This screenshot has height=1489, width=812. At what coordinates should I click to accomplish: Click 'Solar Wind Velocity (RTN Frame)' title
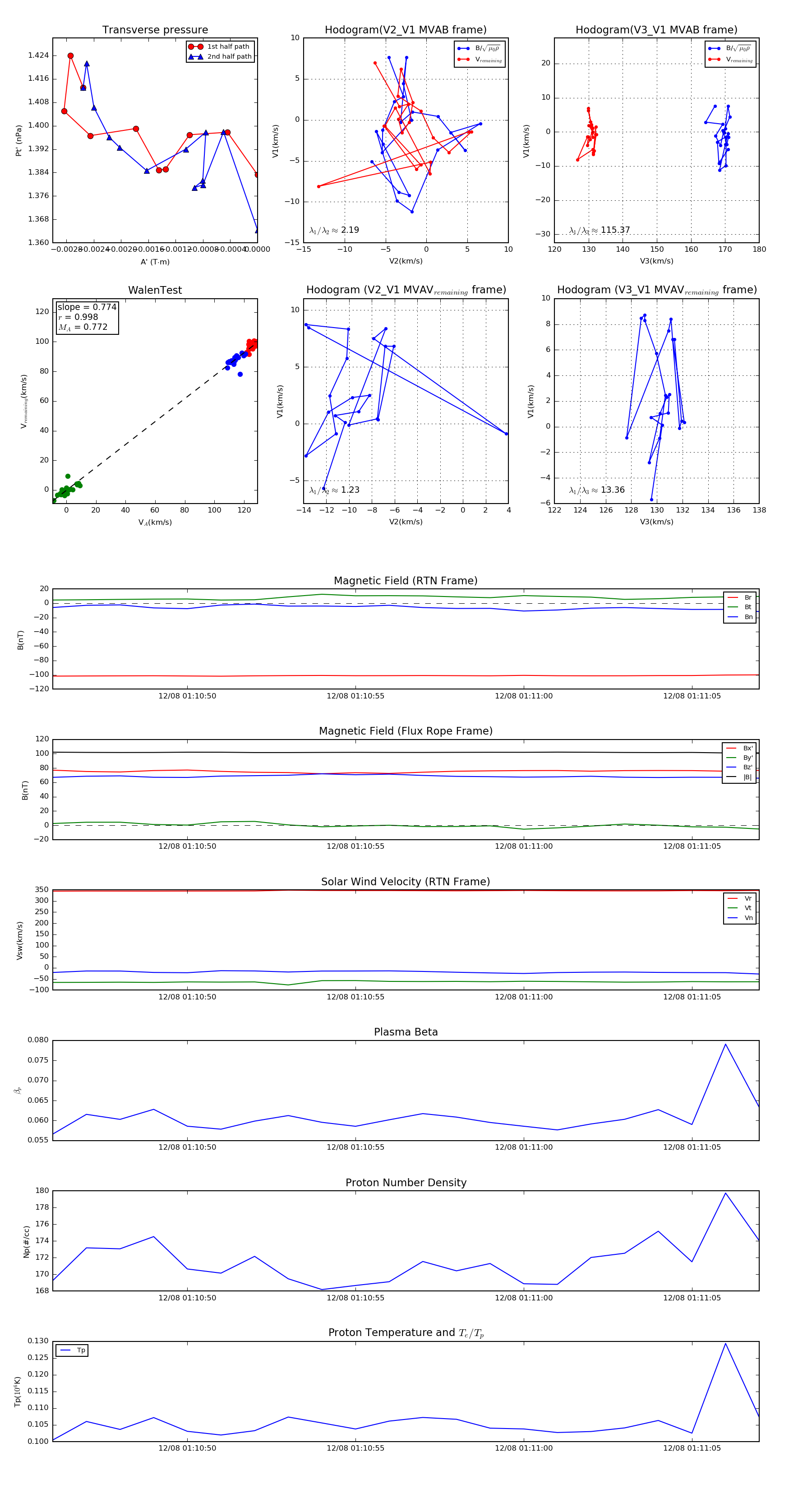pos(406,882)
